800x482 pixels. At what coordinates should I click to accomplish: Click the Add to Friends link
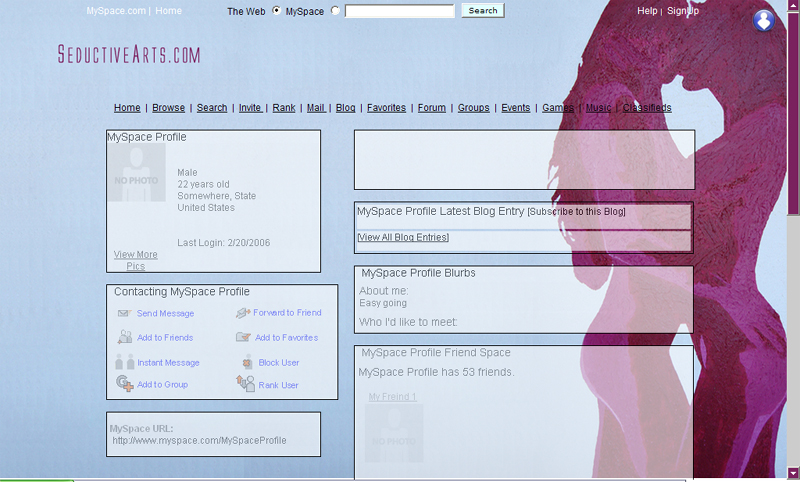[165, 338]
